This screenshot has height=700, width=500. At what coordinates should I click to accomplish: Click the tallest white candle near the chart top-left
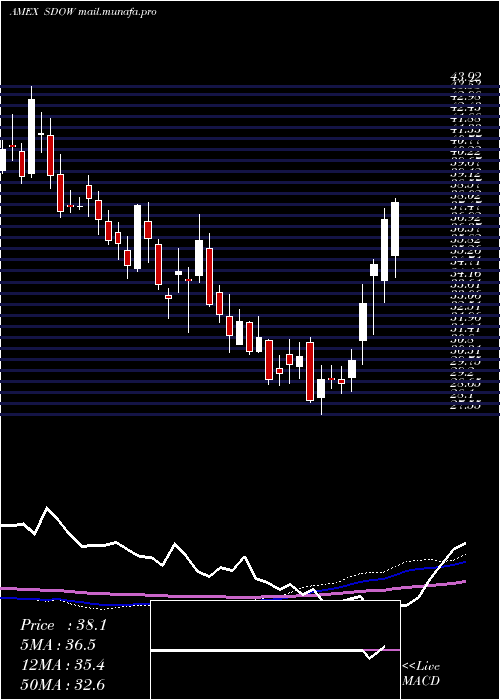point(31,136)
